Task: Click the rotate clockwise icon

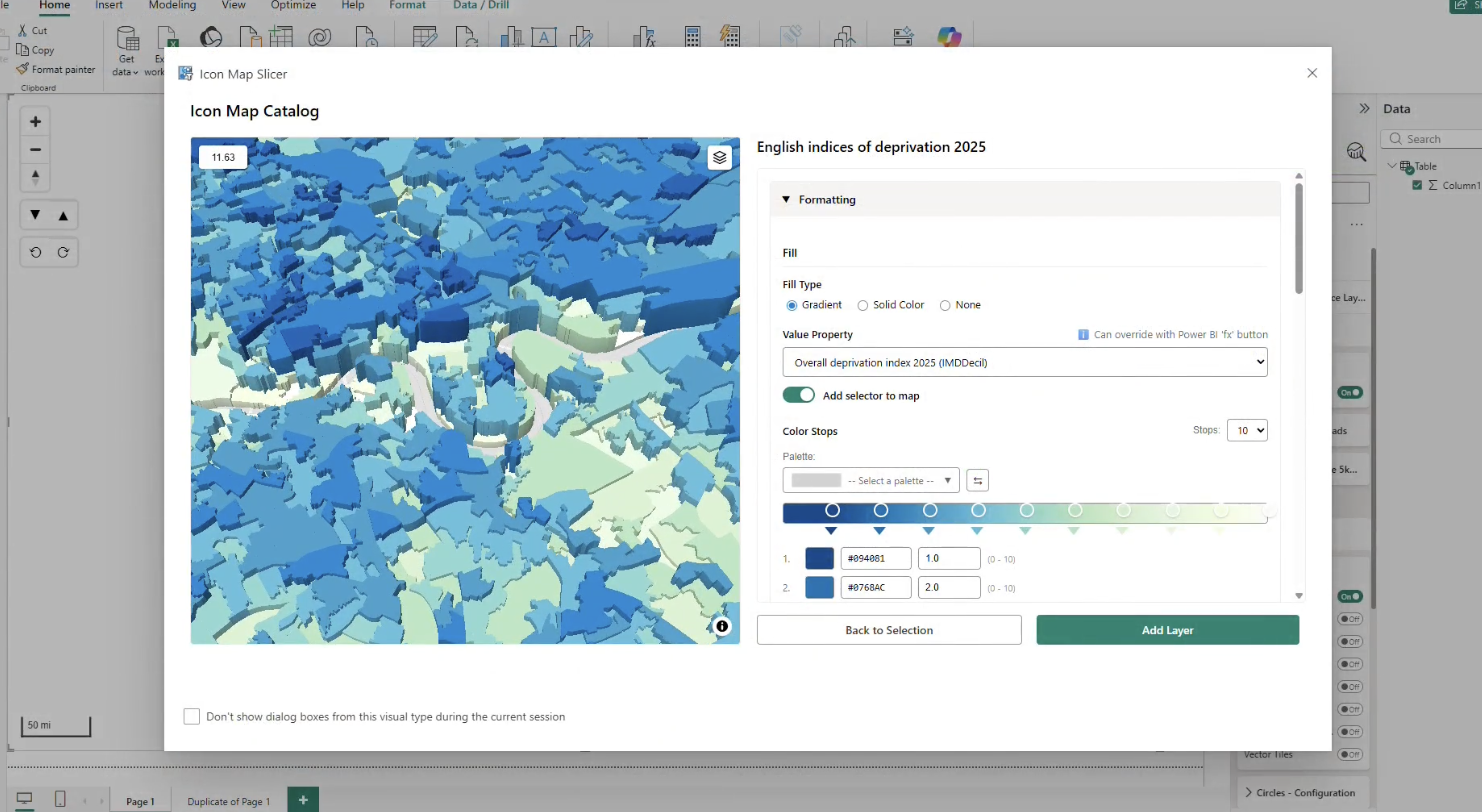Action: 63,252
